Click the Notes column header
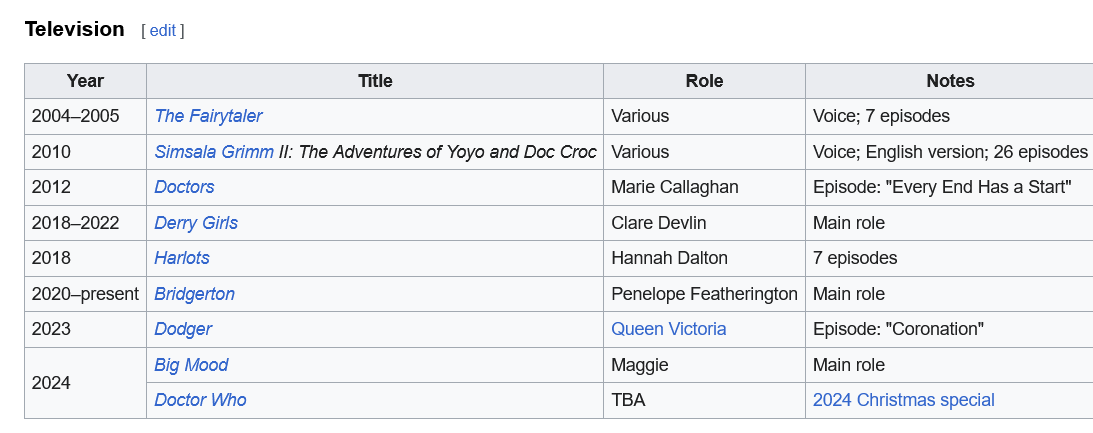 (949, 81)
